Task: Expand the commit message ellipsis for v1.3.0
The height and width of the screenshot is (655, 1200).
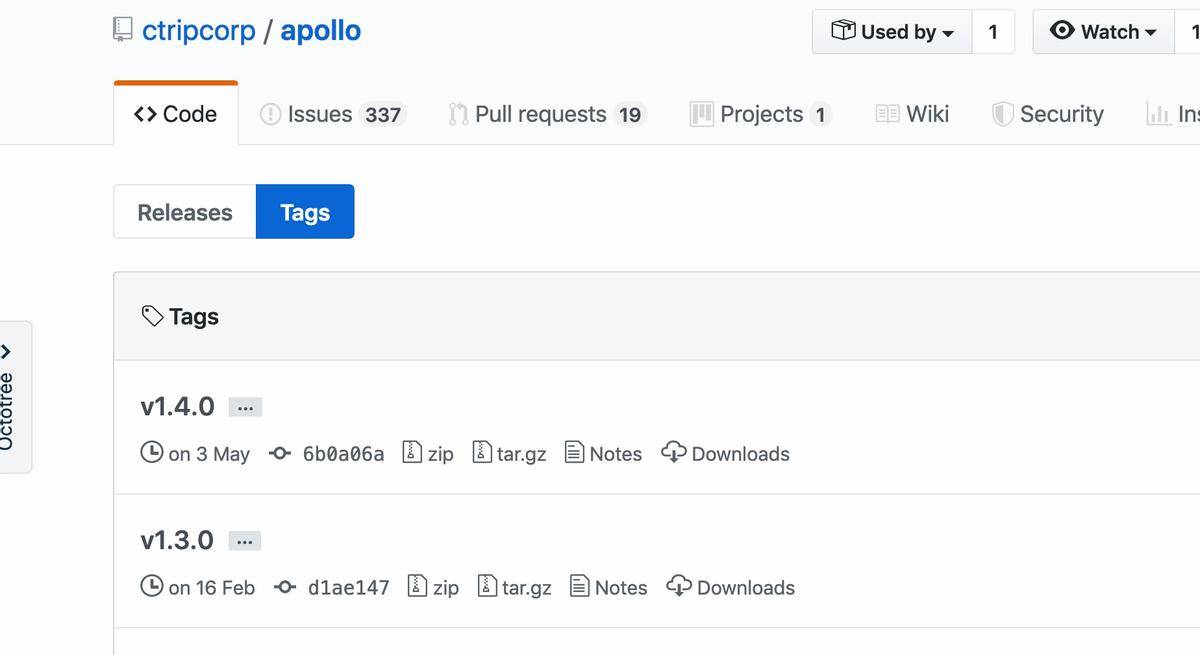Action: 244,540
